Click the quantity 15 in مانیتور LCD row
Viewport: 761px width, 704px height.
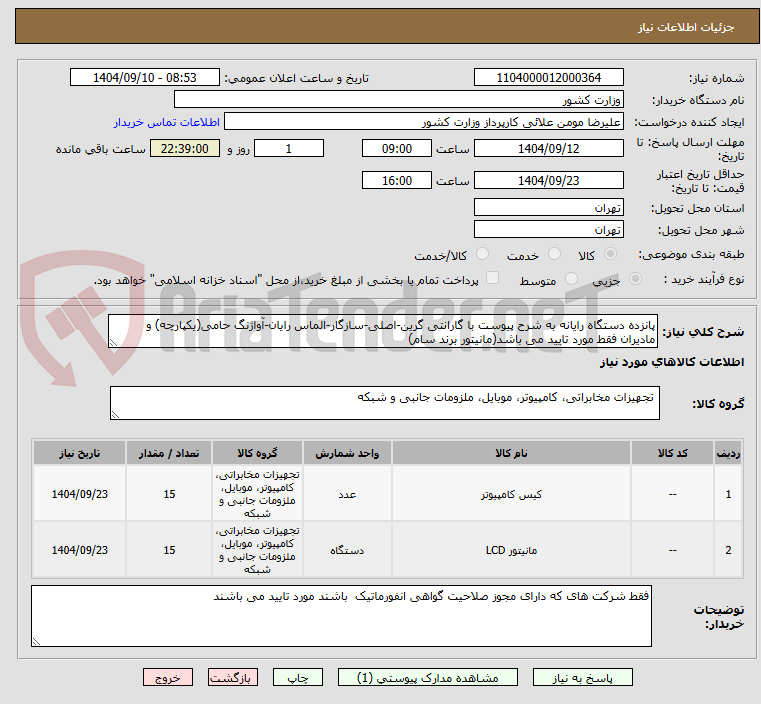click(x=169, y=550)
